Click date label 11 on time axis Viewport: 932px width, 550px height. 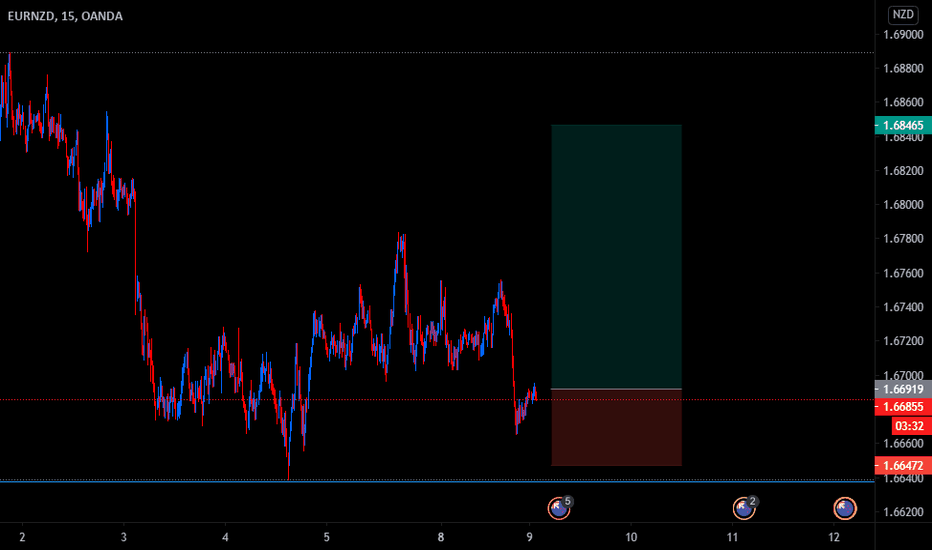click(732, 537)
